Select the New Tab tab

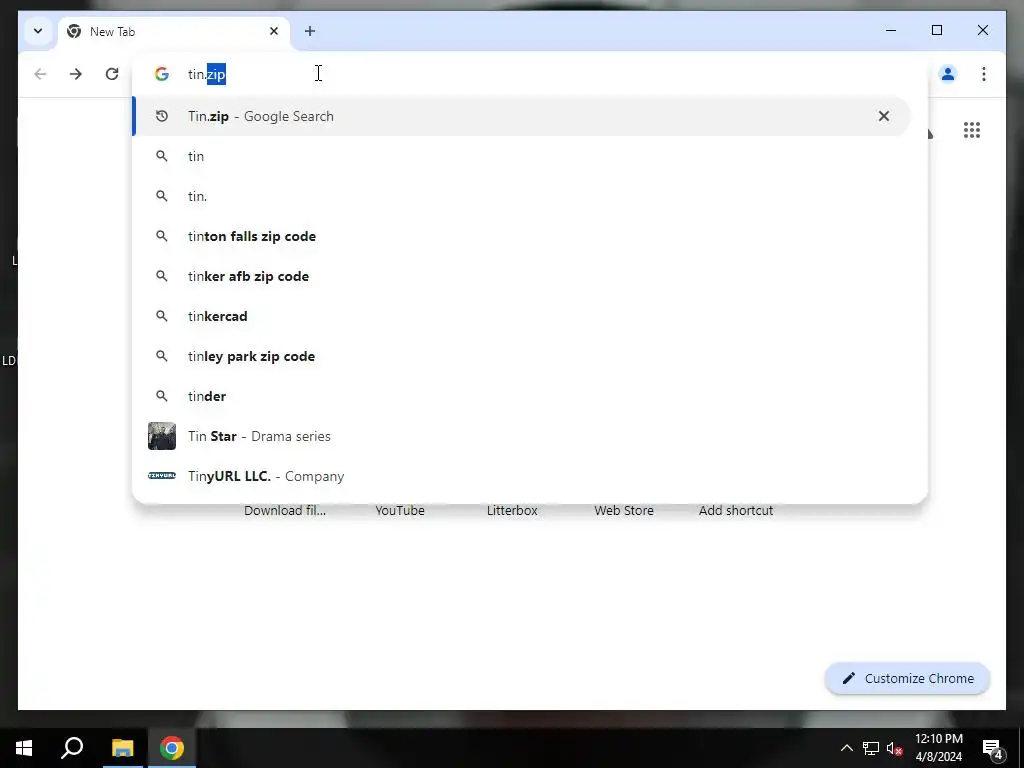174,31
